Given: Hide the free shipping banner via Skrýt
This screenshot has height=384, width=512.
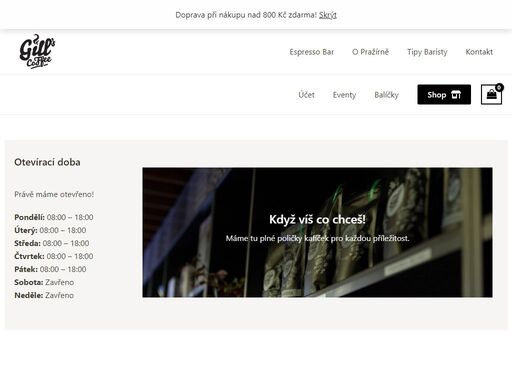Looking at the screenshot, I should [328, 15].
